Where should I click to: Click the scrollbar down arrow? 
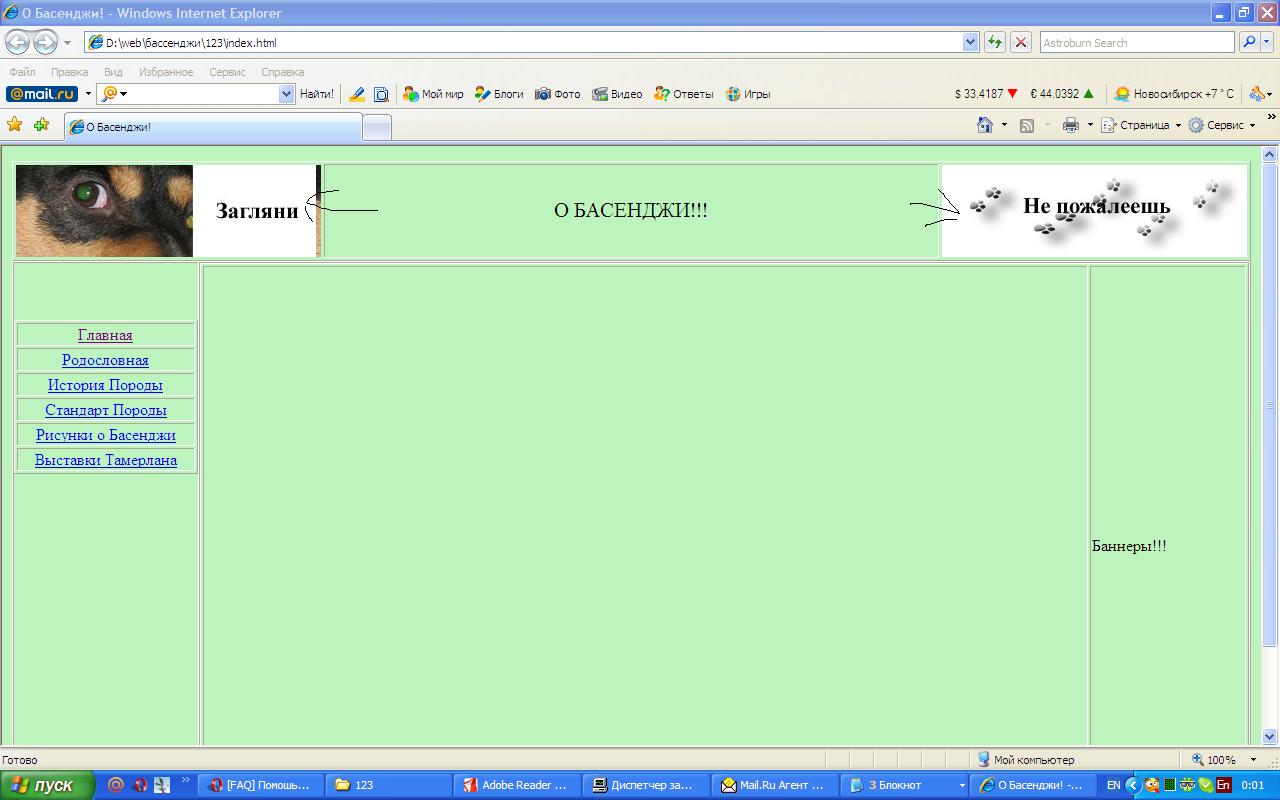[1270, 736]
